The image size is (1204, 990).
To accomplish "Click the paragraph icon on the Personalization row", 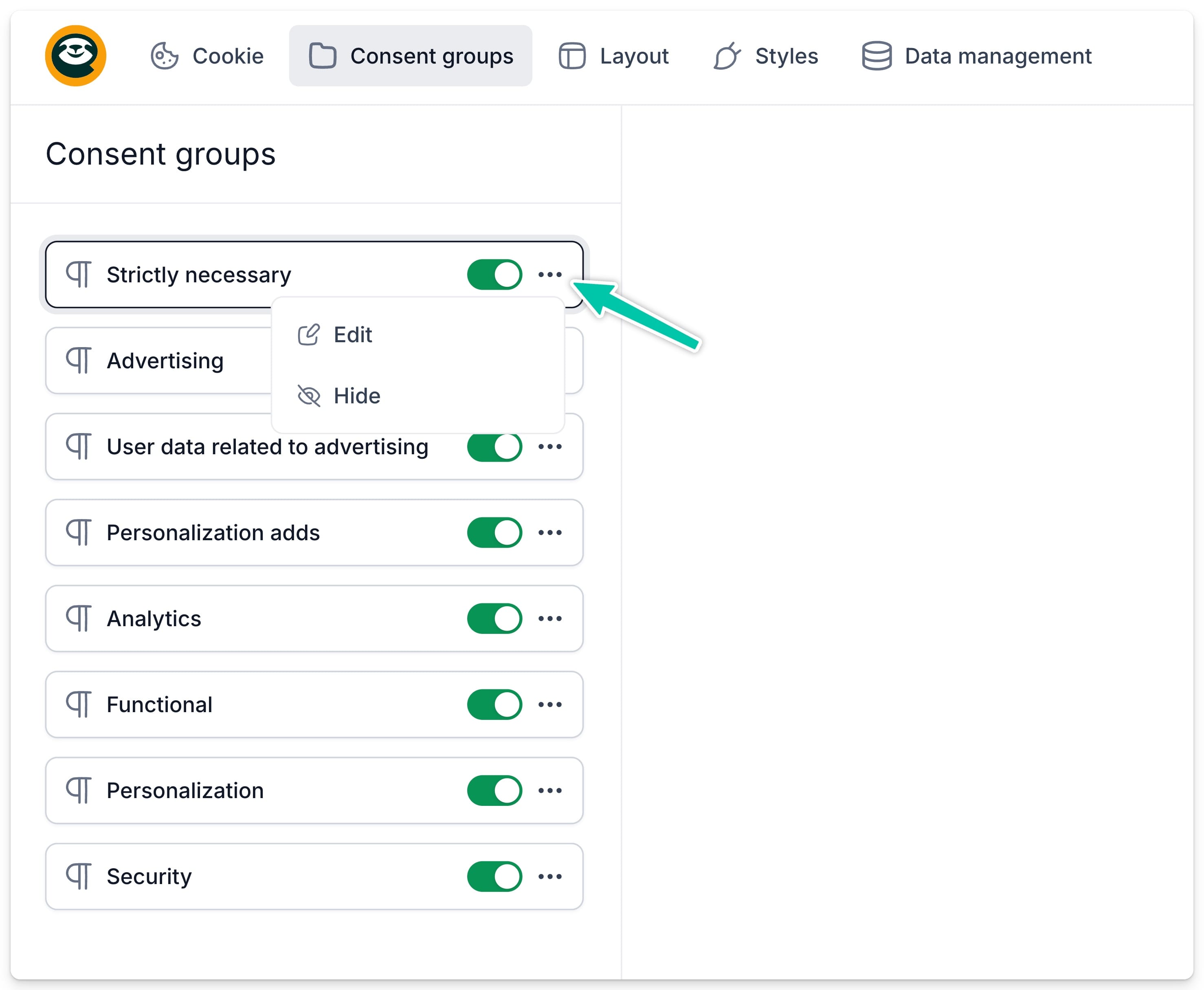I will click(x=79, y=791).
